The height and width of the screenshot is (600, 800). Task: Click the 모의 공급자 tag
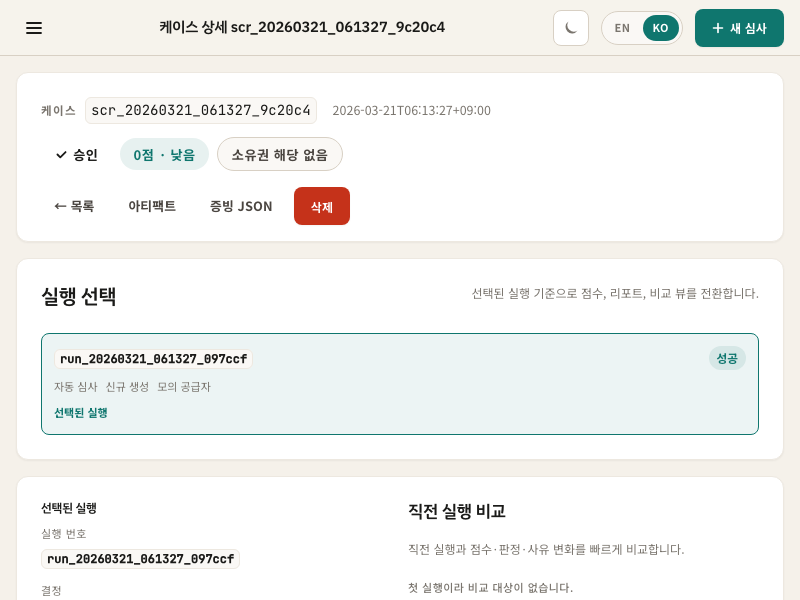pyautogui.click(x=184, y=387)
